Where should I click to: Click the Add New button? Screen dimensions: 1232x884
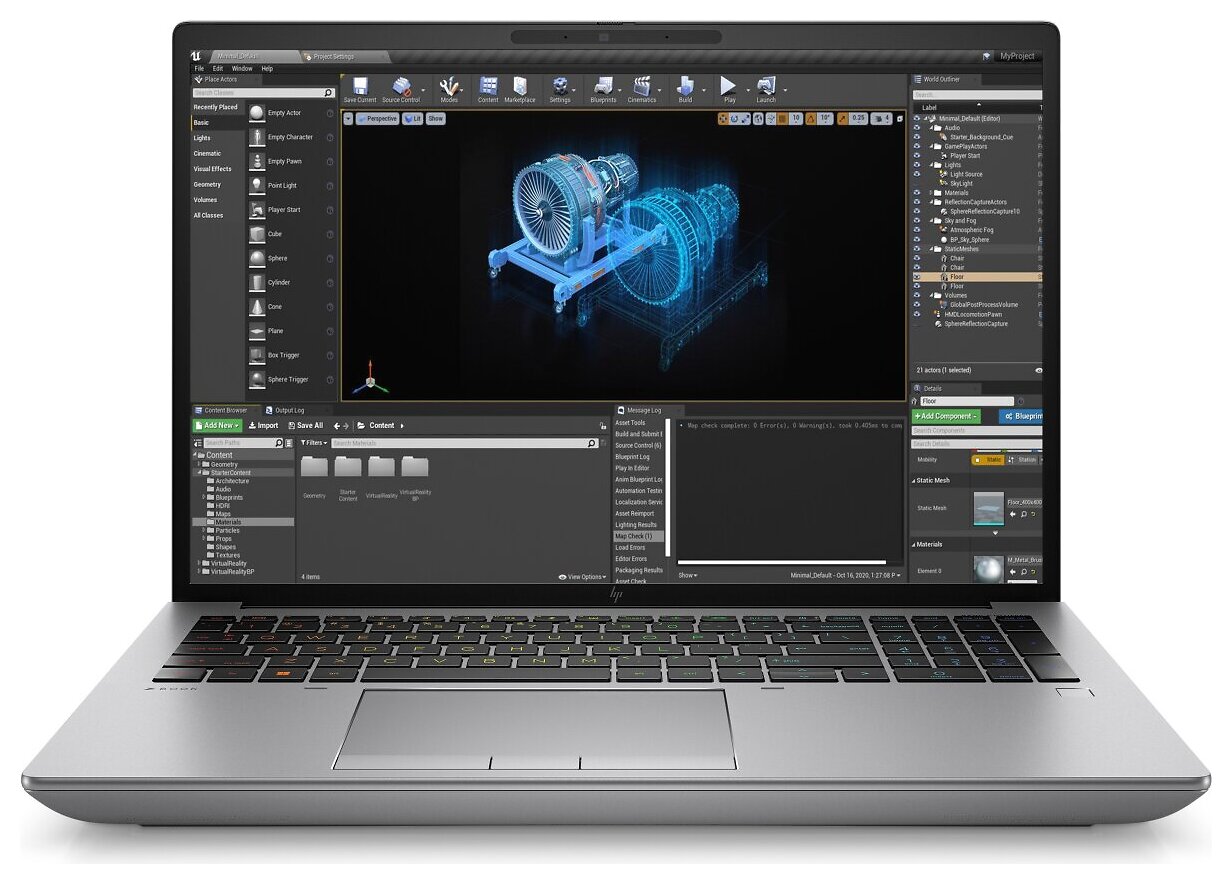click(218, 426)
